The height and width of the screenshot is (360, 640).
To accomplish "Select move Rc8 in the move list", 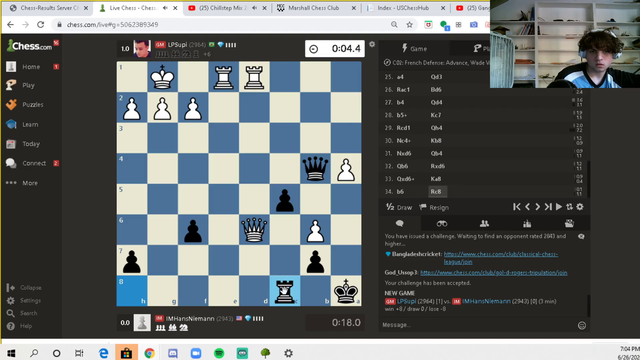I will tap(436, 191).
